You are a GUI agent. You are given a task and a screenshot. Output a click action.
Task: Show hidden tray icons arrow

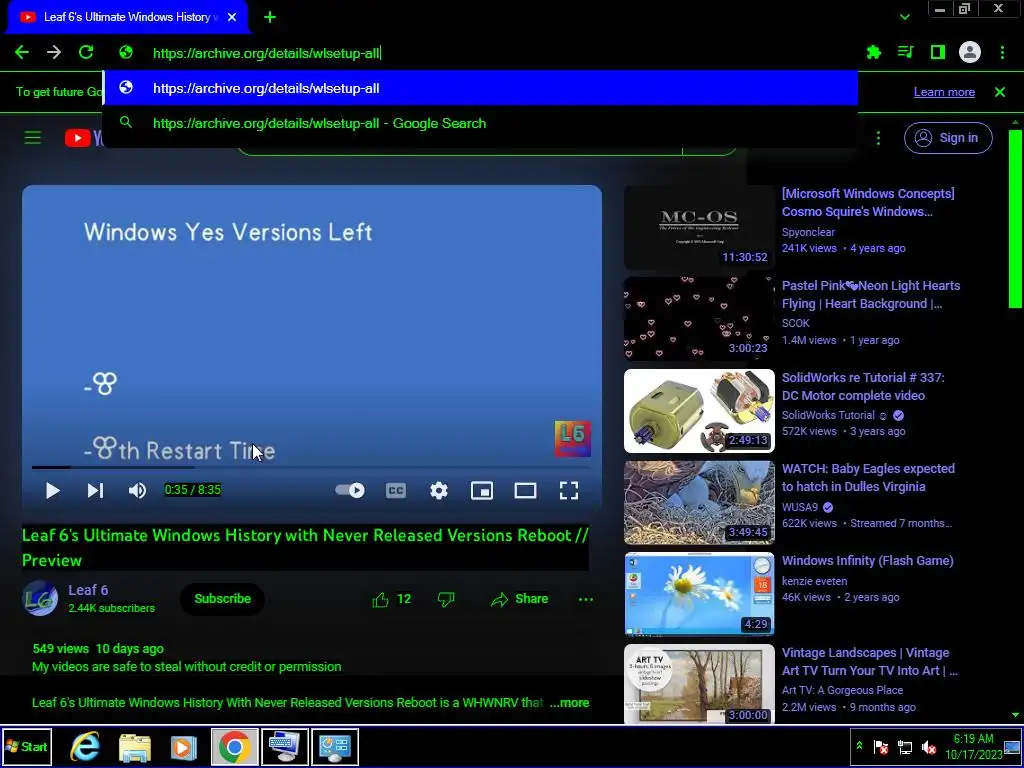(x=859, y=746)
